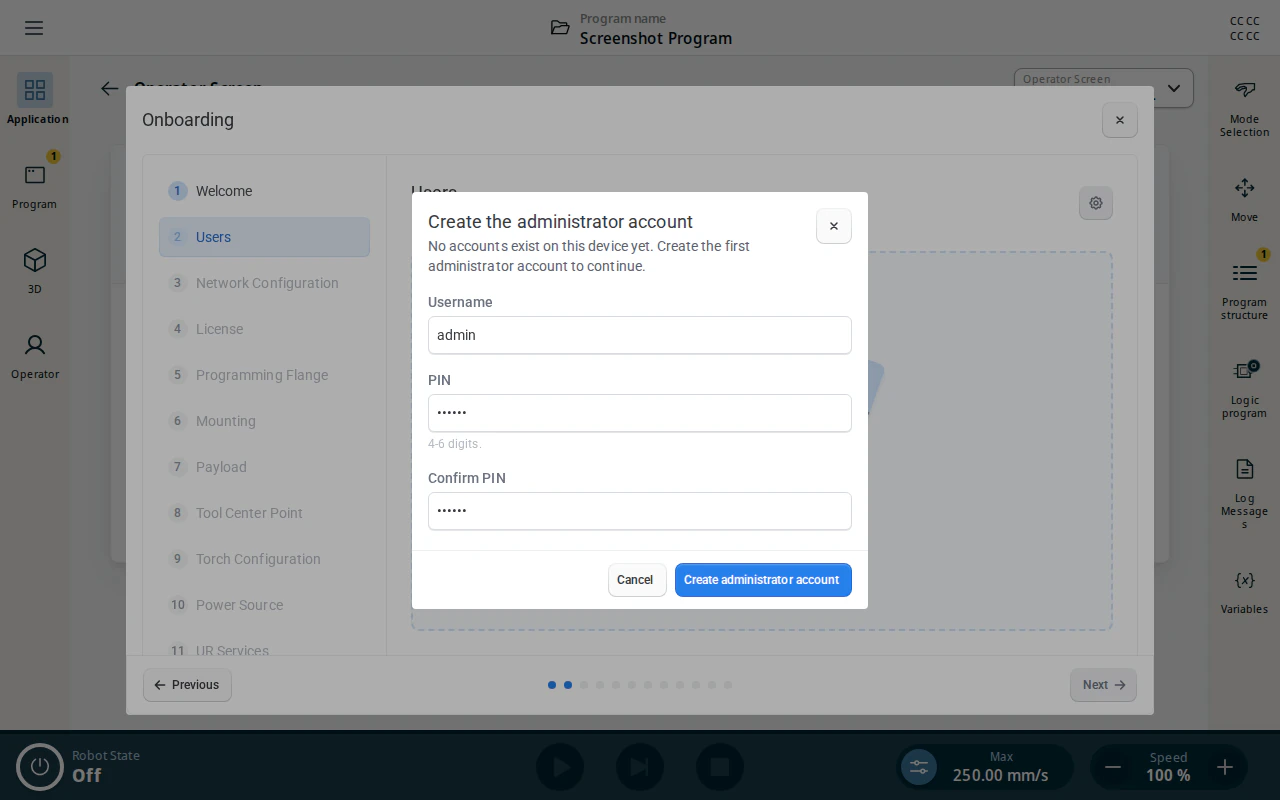Select the Programming Flange step
The height and width of the screenshot is (800, 1280).
264,375
